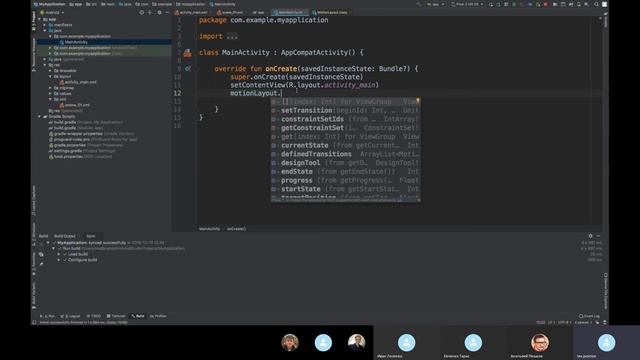Click the Project panel settings gear

(159, 13)
